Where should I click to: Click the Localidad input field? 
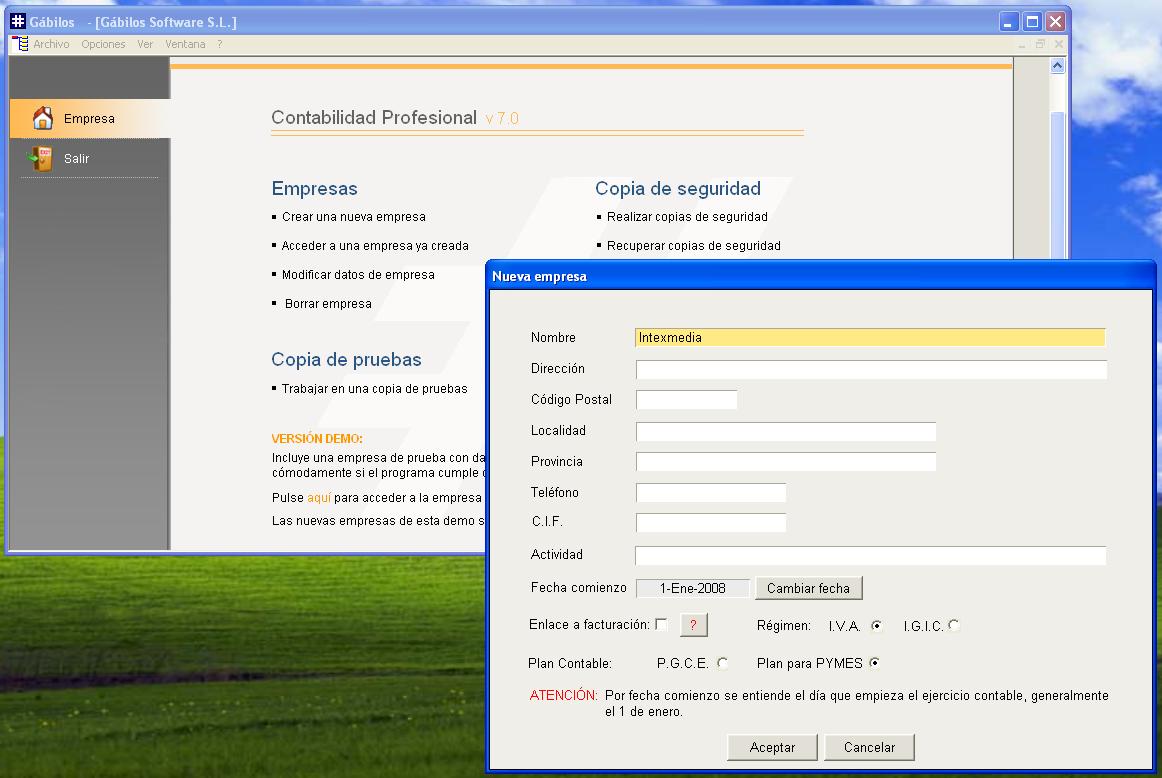786,431
